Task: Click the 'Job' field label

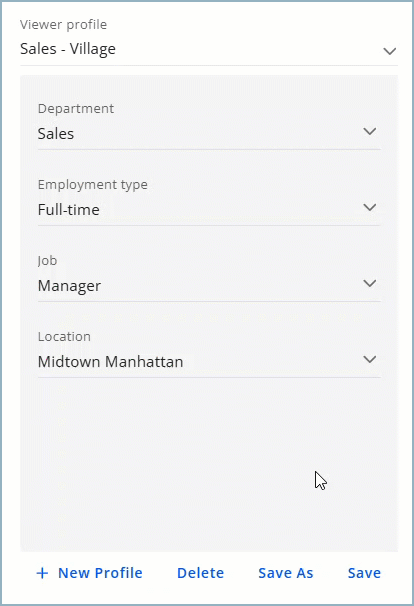Action: point(48,261)
